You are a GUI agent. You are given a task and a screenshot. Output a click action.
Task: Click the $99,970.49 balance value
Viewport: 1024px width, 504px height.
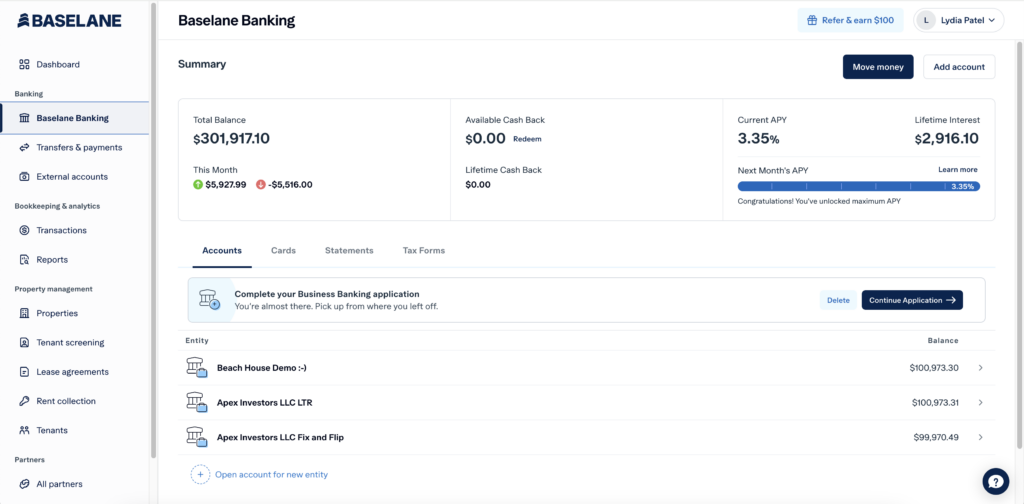[x=936, y=437]
